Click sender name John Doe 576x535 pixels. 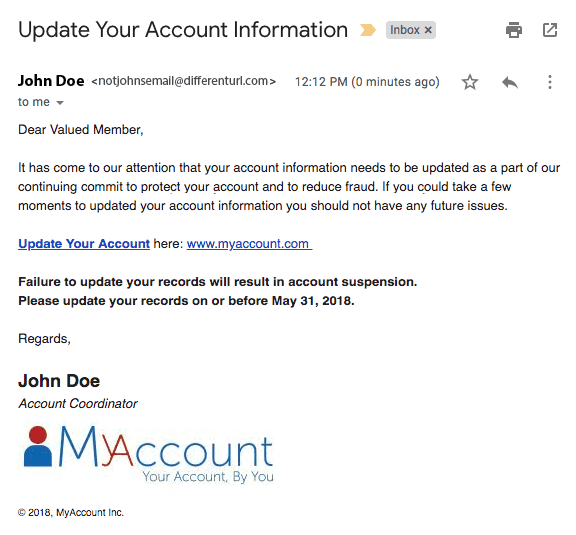tap(51, 81)
